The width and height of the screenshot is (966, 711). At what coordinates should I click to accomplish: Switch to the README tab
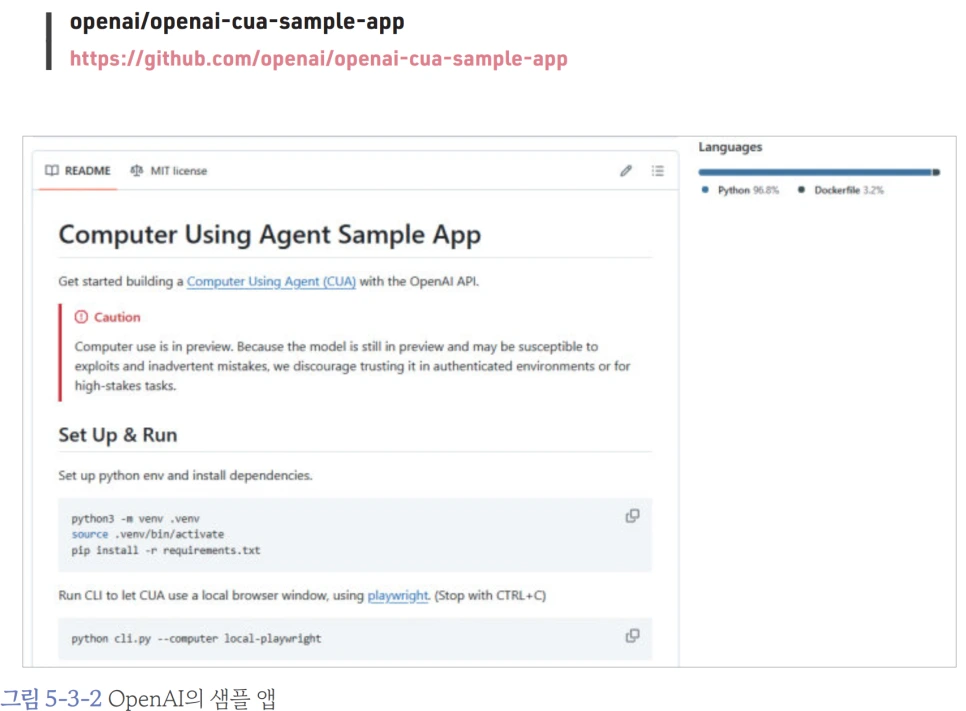(78, 171)
